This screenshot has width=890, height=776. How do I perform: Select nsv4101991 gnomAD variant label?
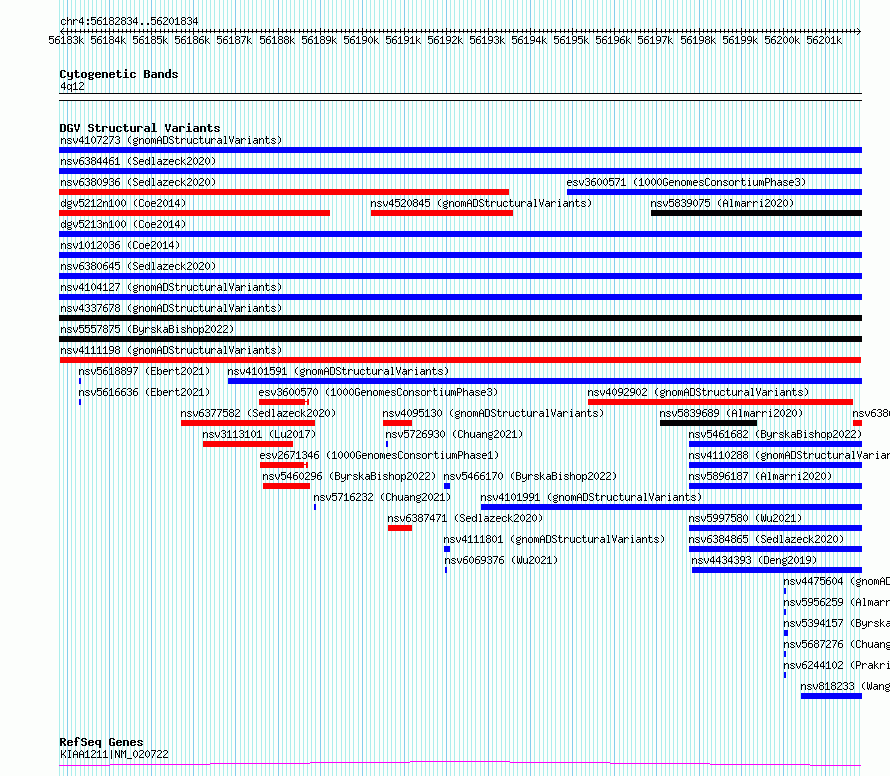(591, 497)
